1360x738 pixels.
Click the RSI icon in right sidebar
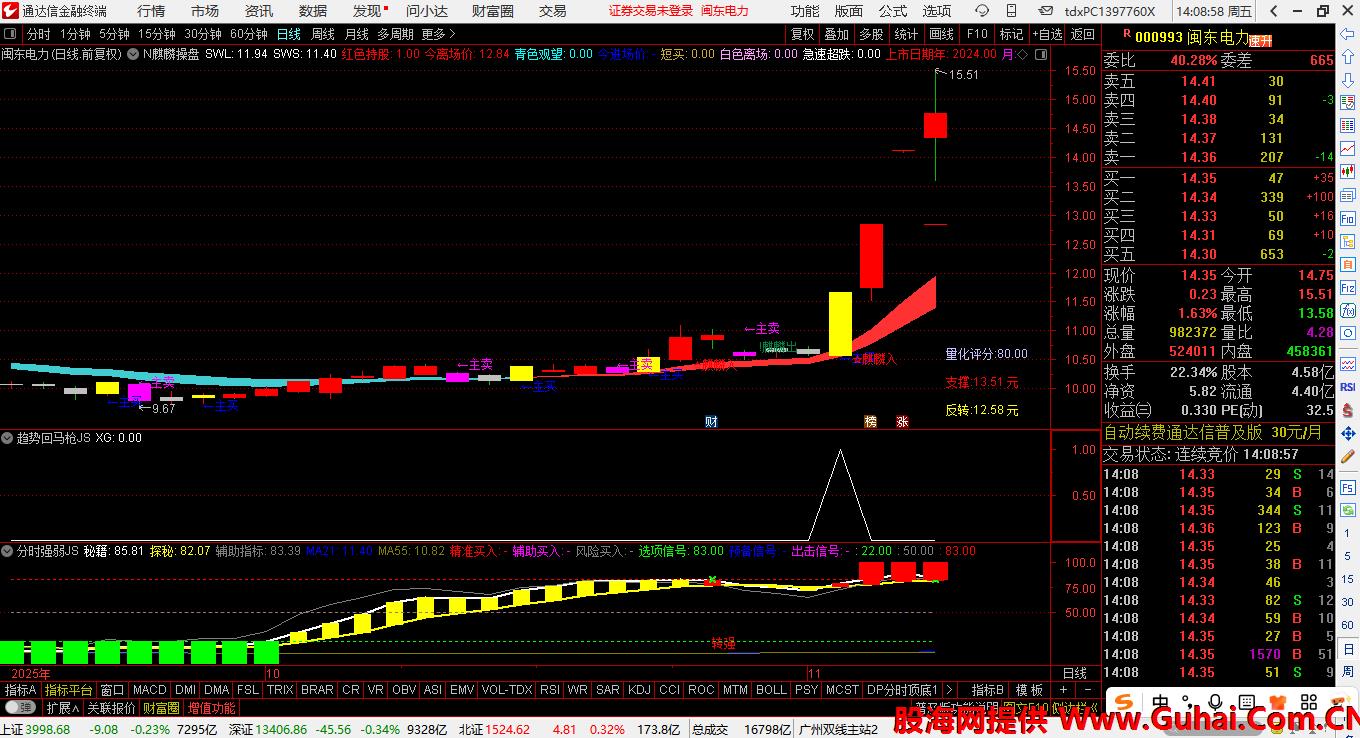[1348, 387]
